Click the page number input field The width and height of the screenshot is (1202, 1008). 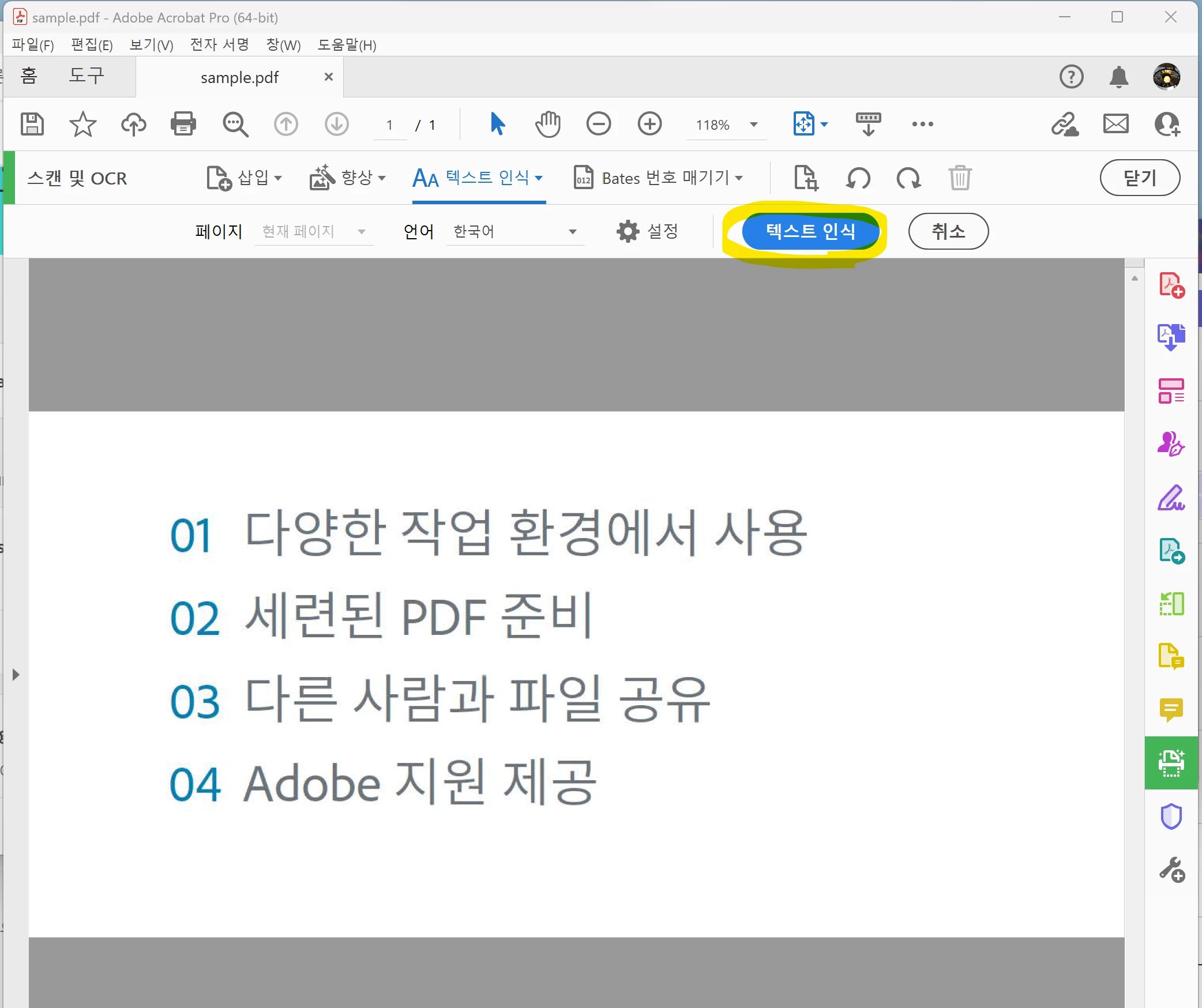tap(390, 125)
